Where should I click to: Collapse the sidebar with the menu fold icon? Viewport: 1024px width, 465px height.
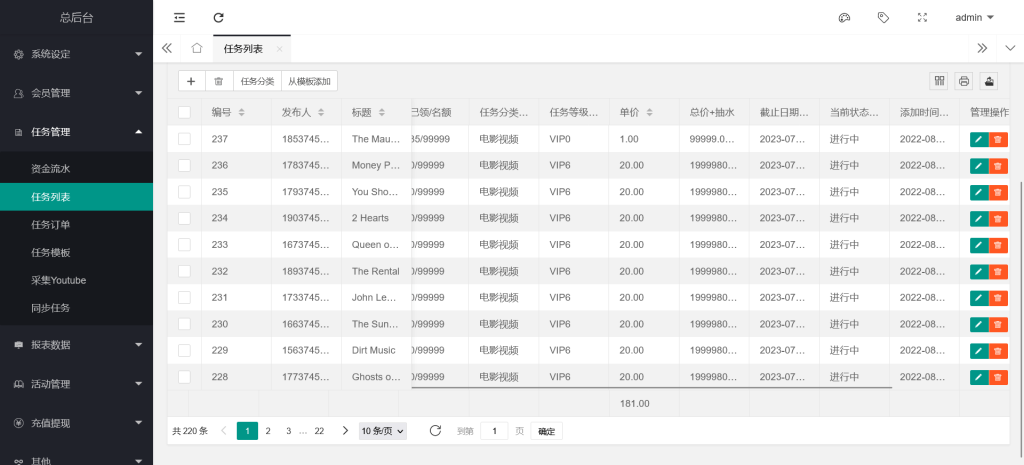point(179,18)
